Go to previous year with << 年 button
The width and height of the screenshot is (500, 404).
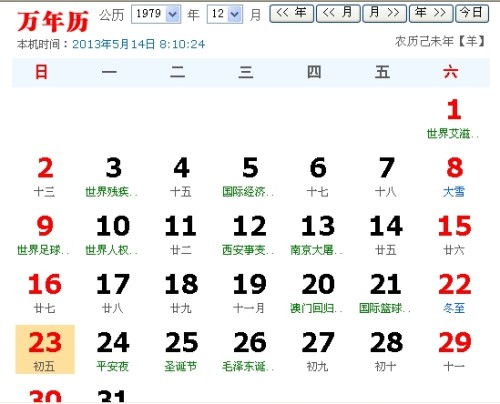point(292,13)
